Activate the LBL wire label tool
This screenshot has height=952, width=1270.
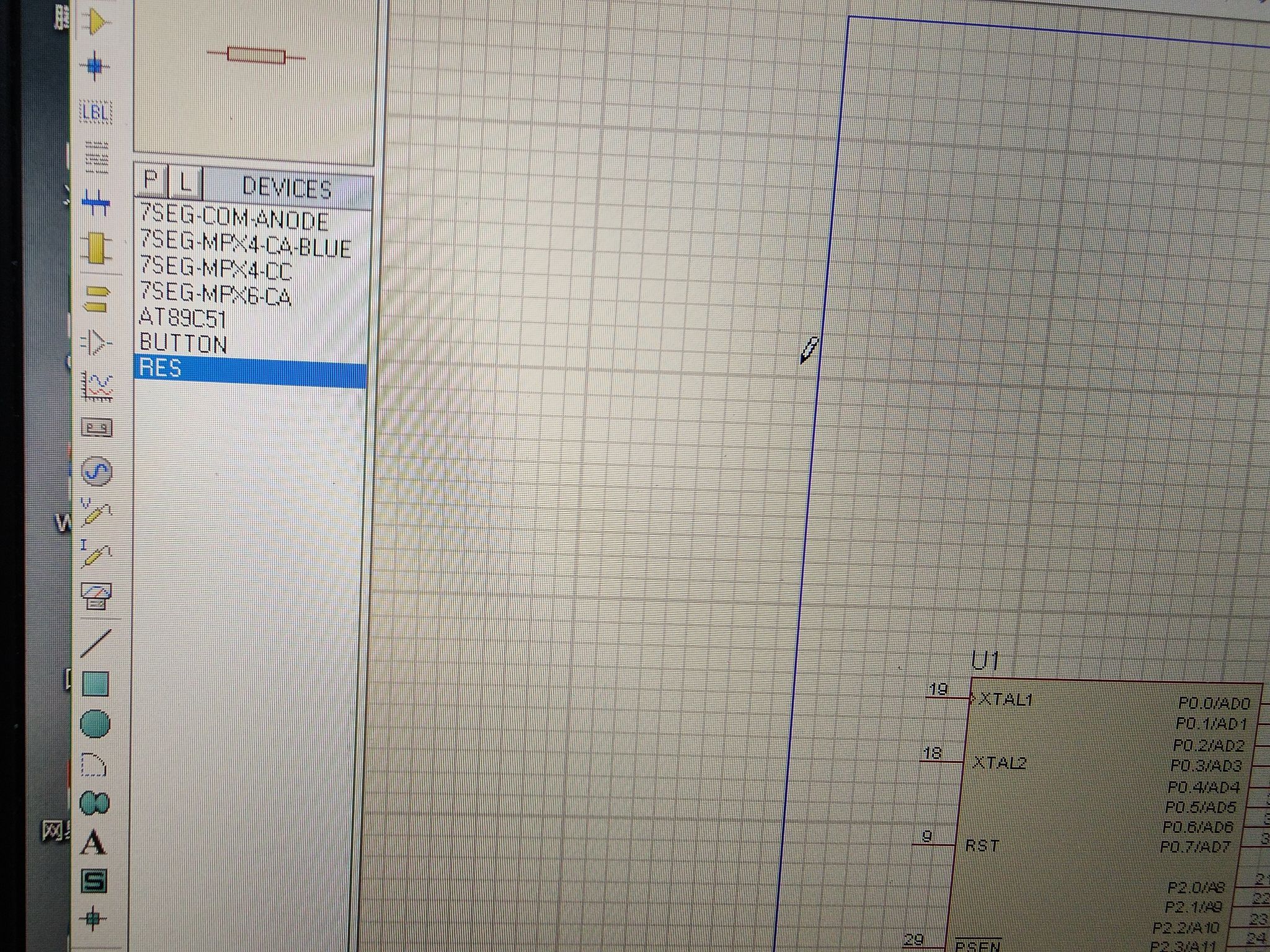[x=96, y=112]
